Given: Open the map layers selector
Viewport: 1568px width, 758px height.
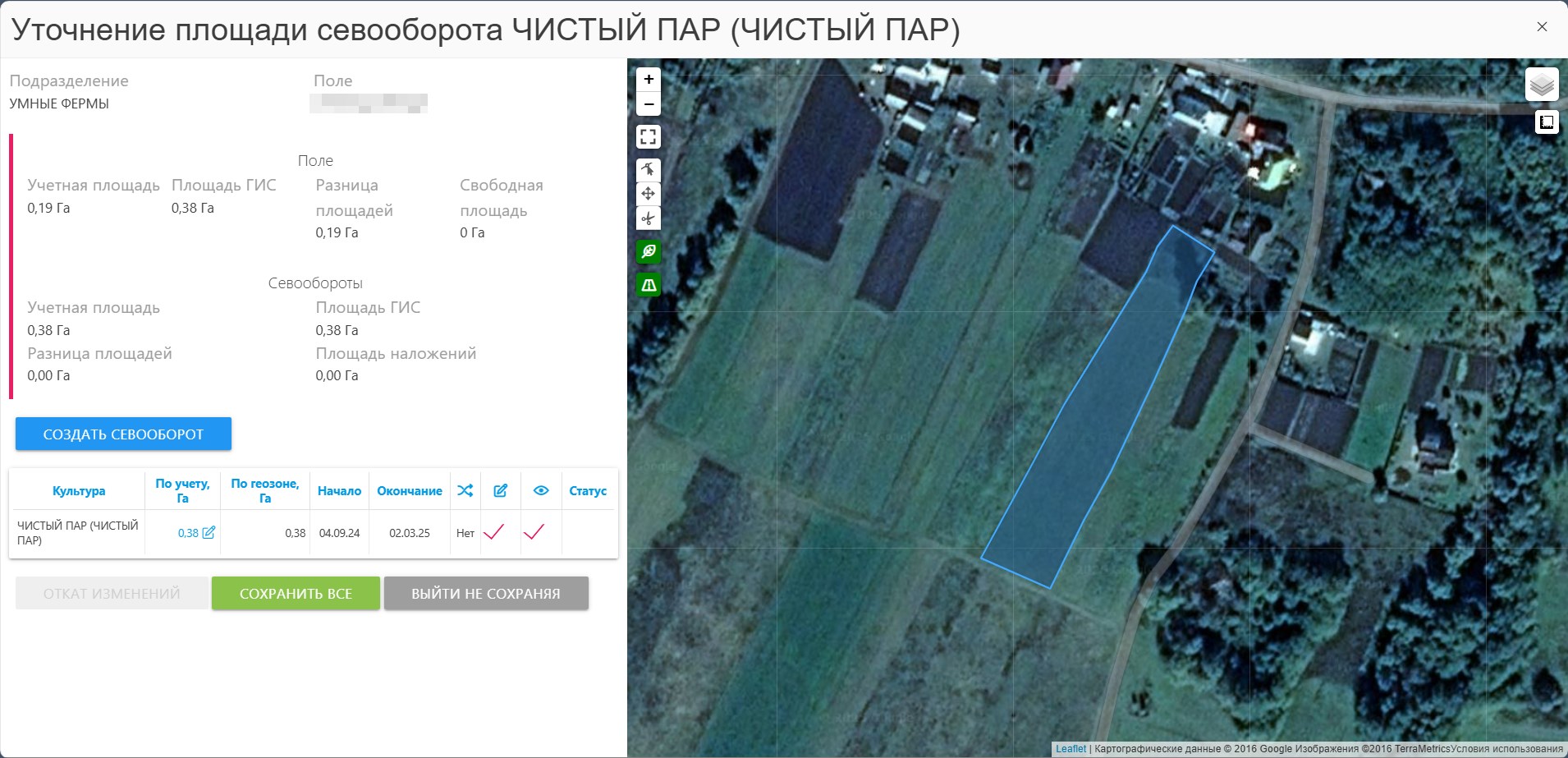Looking at the screenshot, I should [x=1542, y=85].
